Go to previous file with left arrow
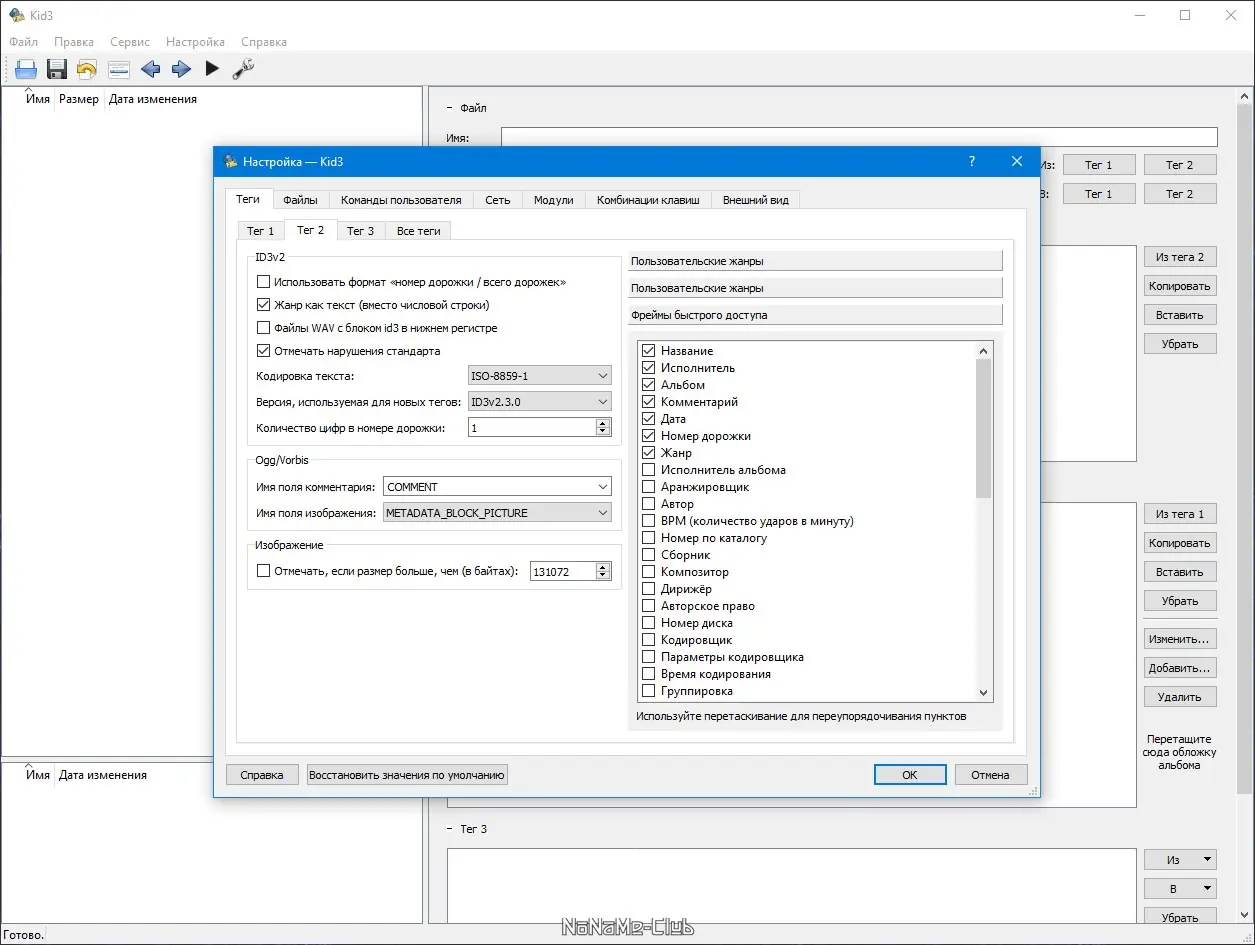Image resolution: width=1255 pixels, height=945 pixels. point(150,69)
